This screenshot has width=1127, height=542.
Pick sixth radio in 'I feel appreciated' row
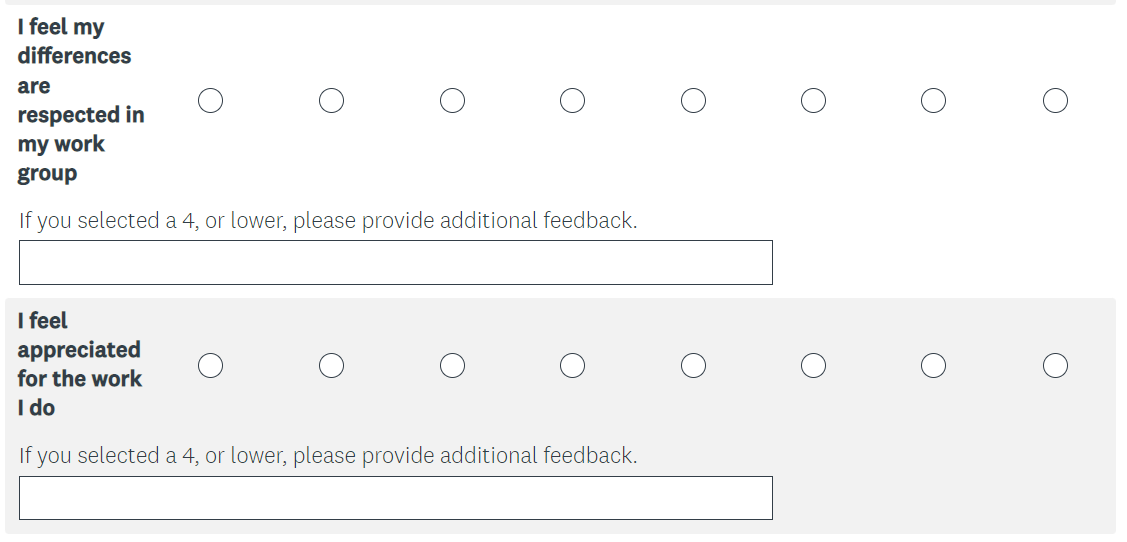coord(813,366)
